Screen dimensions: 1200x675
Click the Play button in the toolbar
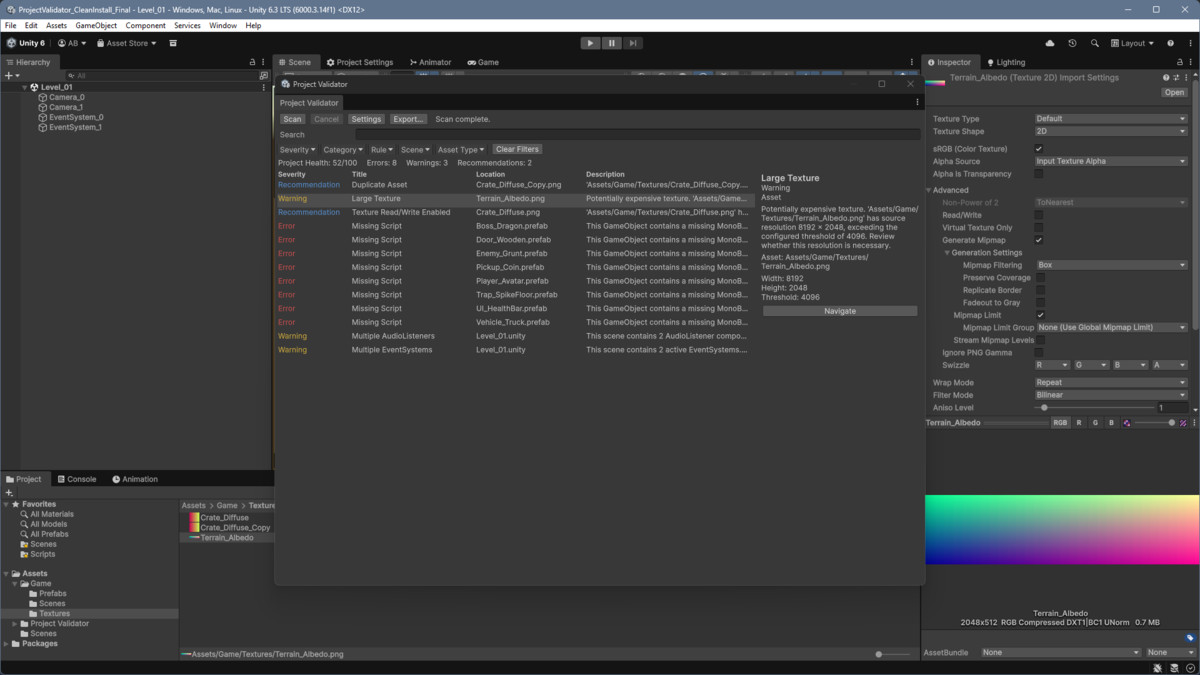590,43
